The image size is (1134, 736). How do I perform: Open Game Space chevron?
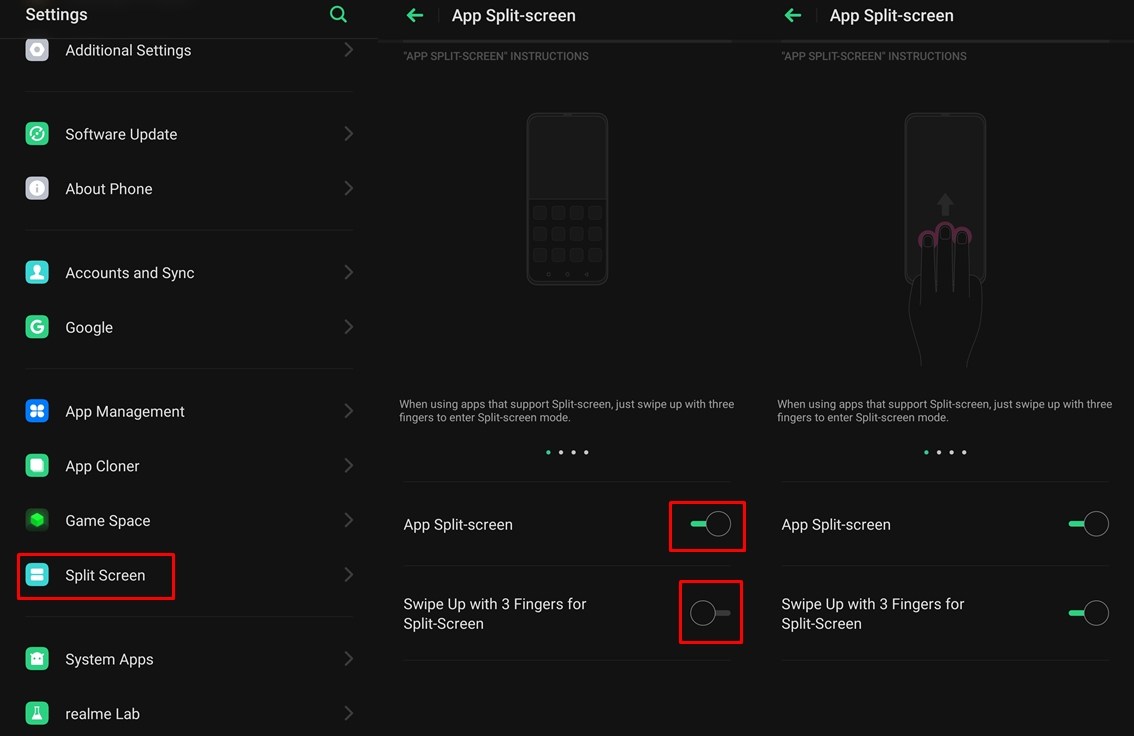click(349, 520)
